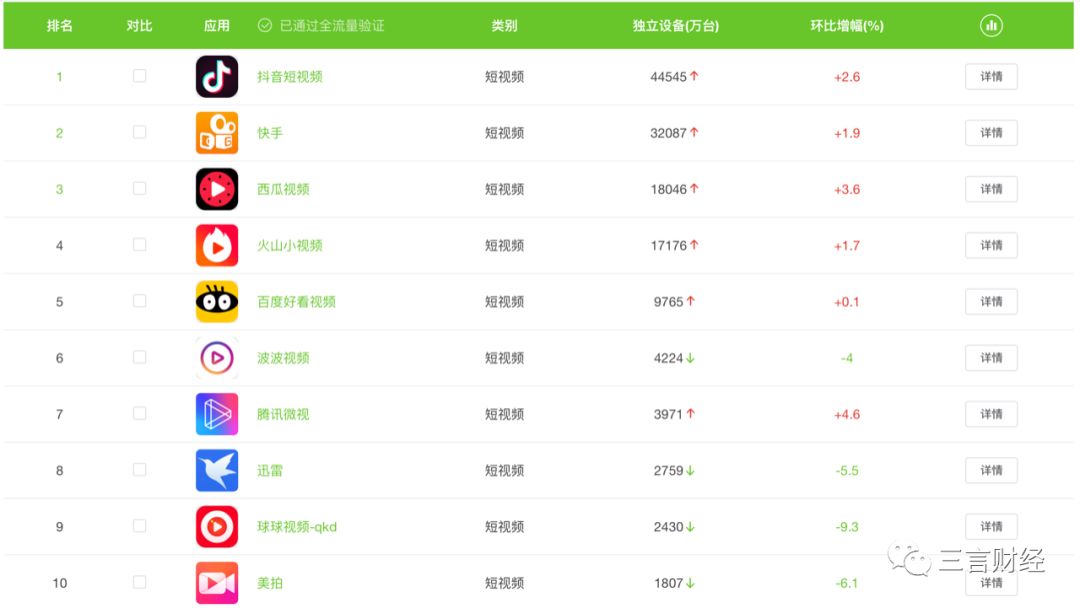Open 详情 details for 快手
The width and height of the screenshot is (1080, 608).
coord(991,133)
